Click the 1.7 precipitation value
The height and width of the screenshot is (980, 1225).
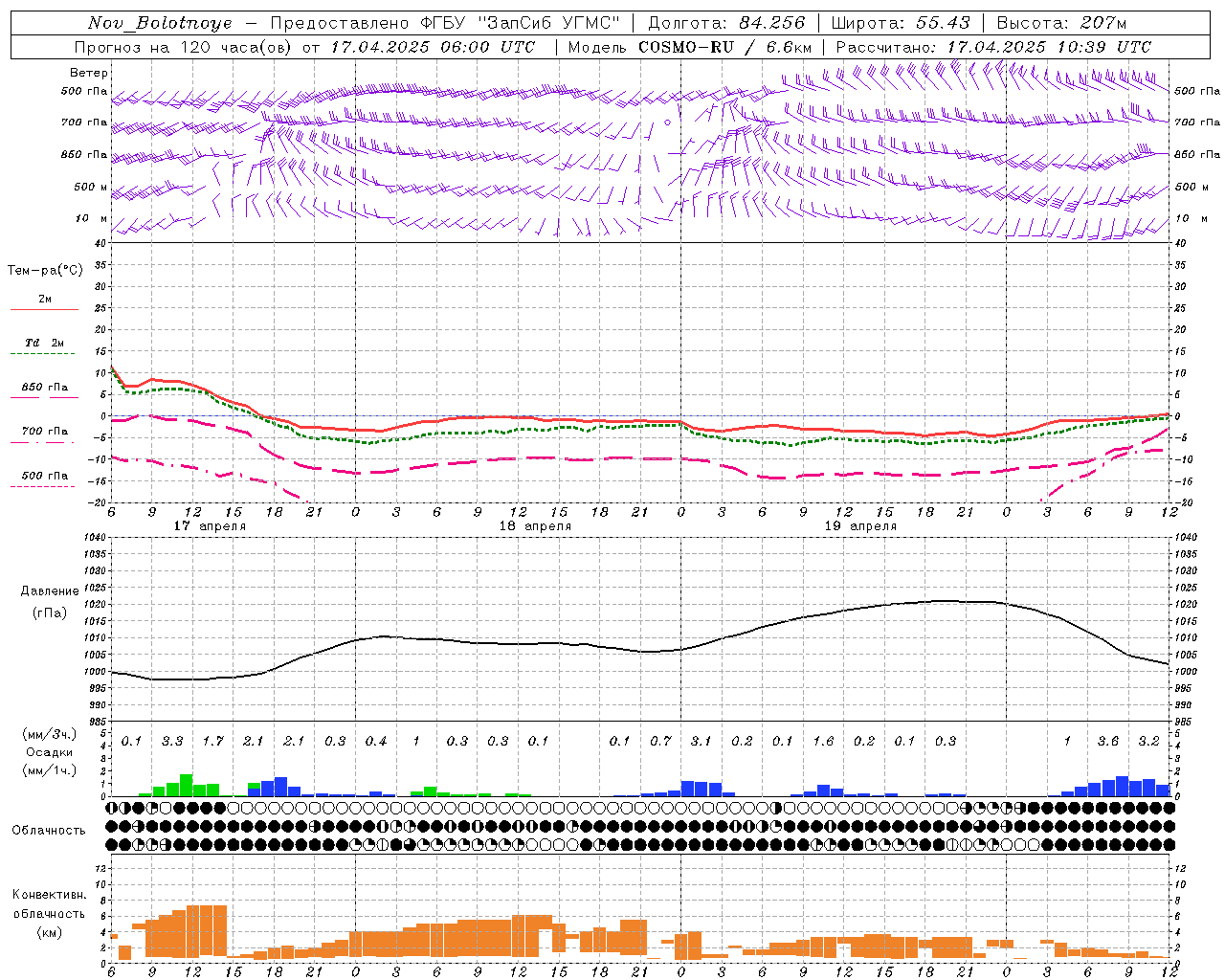pyautogui.click(x=212, y=742)
